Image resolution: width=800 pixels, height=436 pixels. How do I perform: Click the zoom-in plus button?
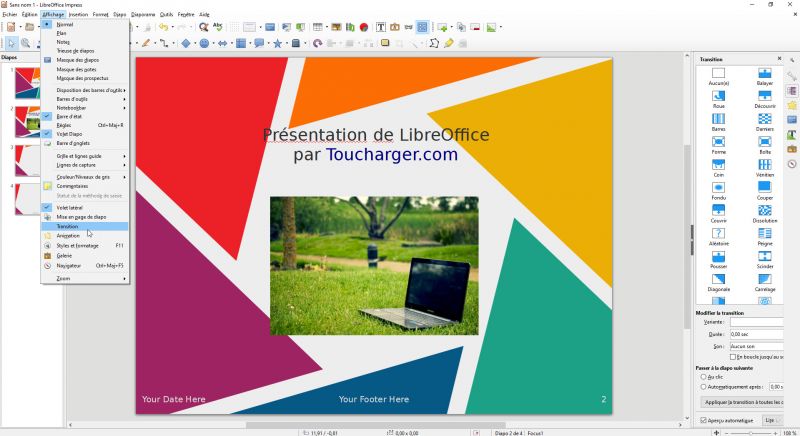[778, 432]
